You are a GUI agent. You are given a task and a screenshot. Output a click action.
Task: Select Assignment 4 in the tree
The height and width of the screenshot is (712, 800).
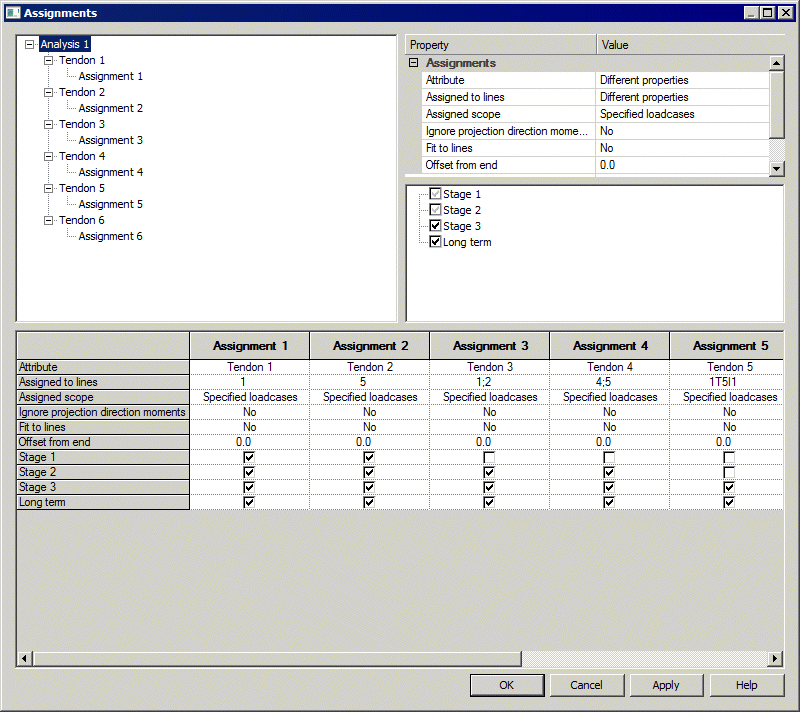[110, 172]
